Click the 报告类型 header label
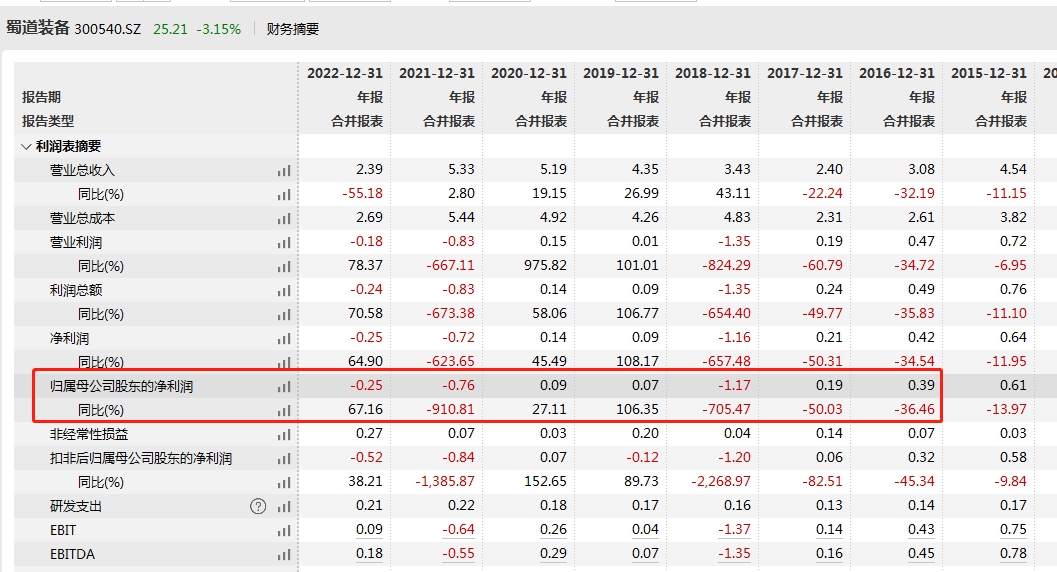The height and width of the screenshot is (572, 1057). [48, 121]
